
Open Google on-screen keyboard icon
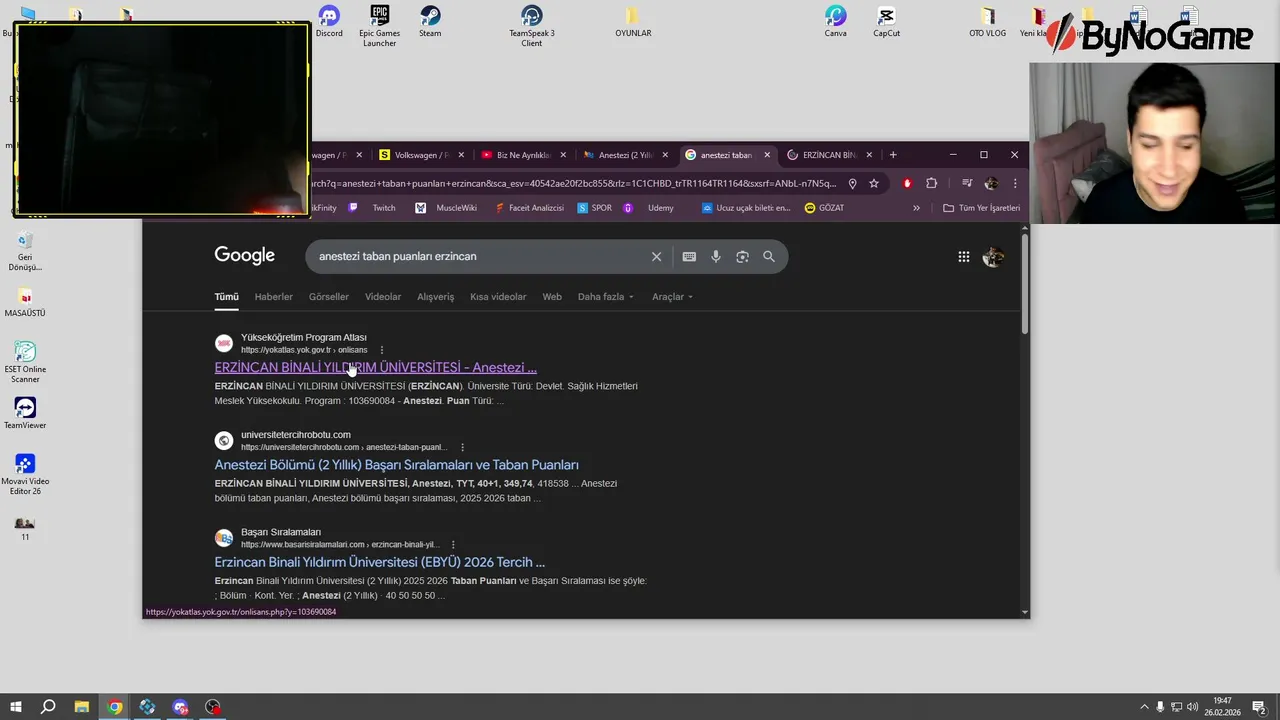click(689, 257)
